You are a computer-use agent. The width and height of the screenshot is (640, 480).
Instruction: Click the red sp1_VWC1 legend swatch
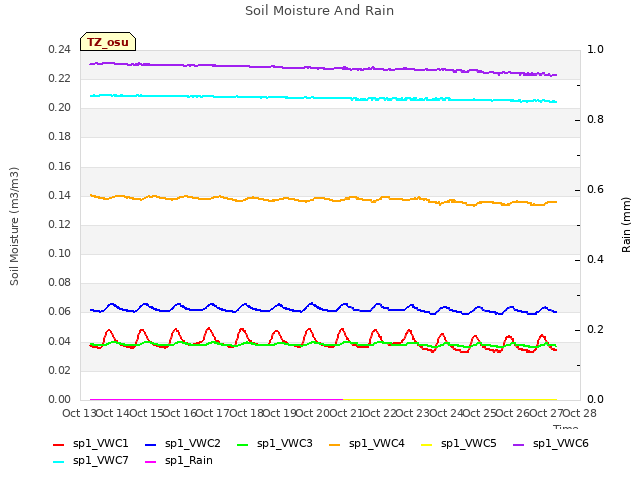click(59, 444)
